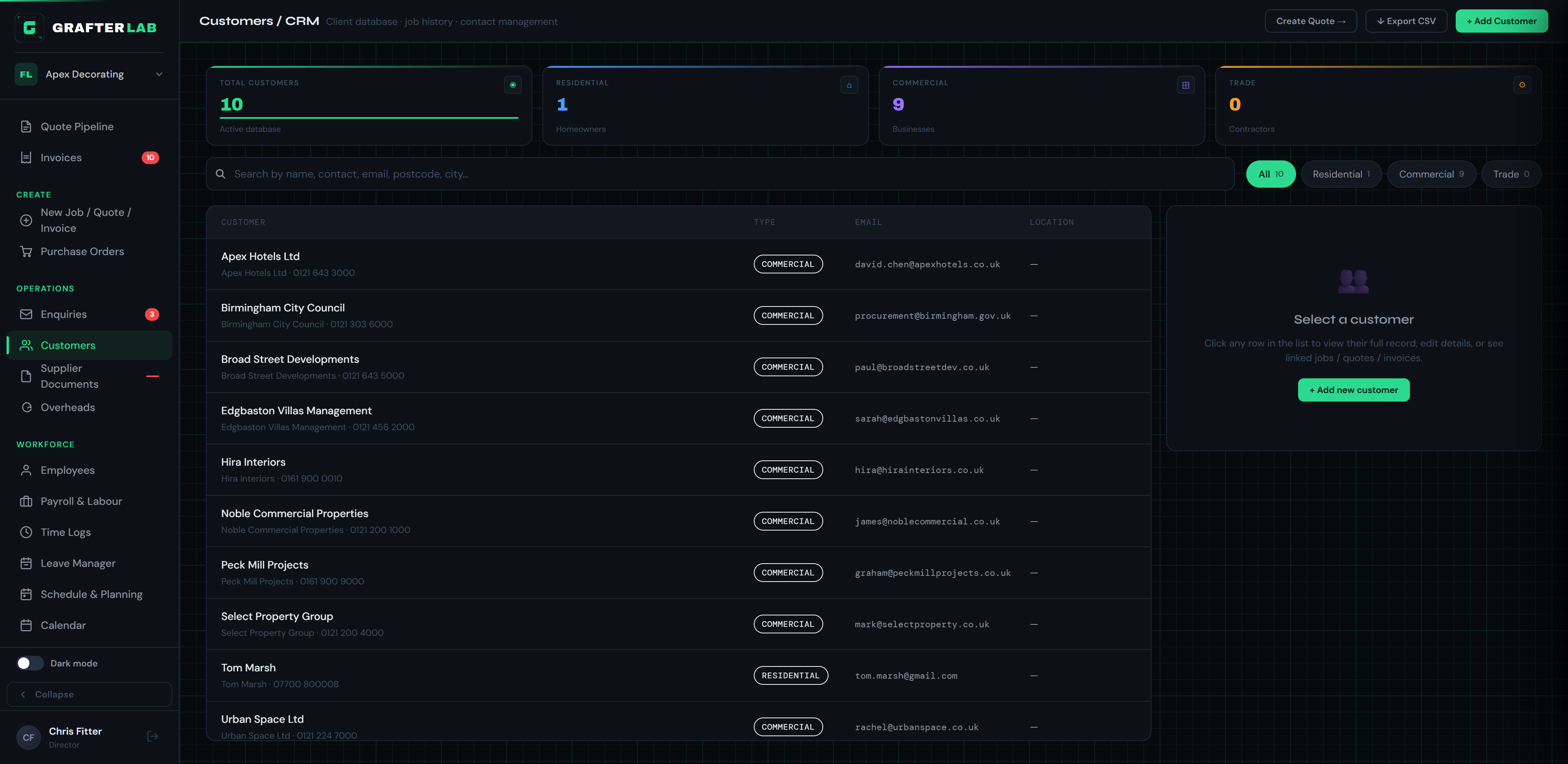The height and width of the screenshot is (764, 1568).
Task: Click the Enquiries envelope icon
Action: click(26, 315)
